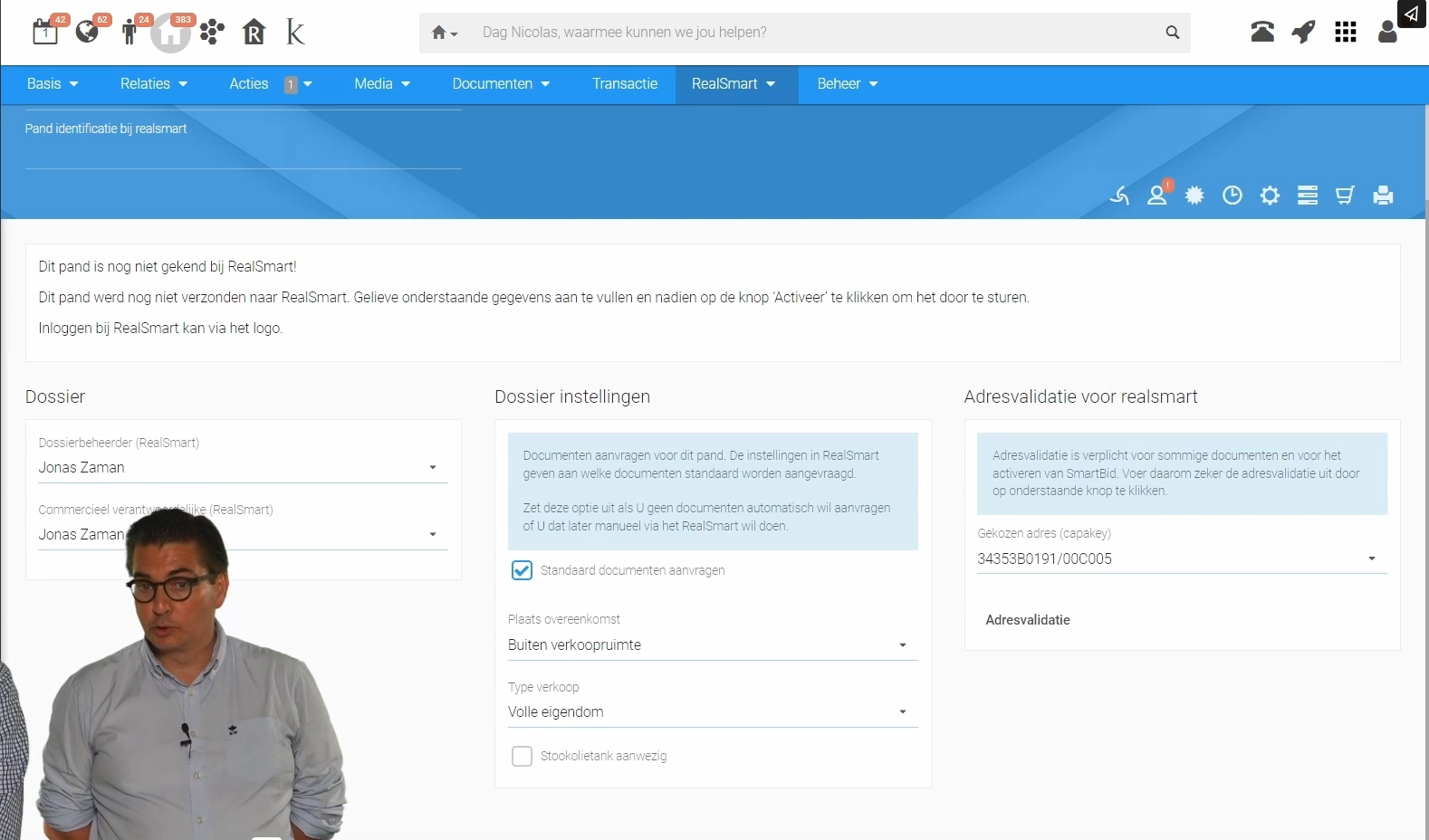Open the home dropdown in search bar
The height and width of the screenshot is (840, 1429).
point(444,33)
